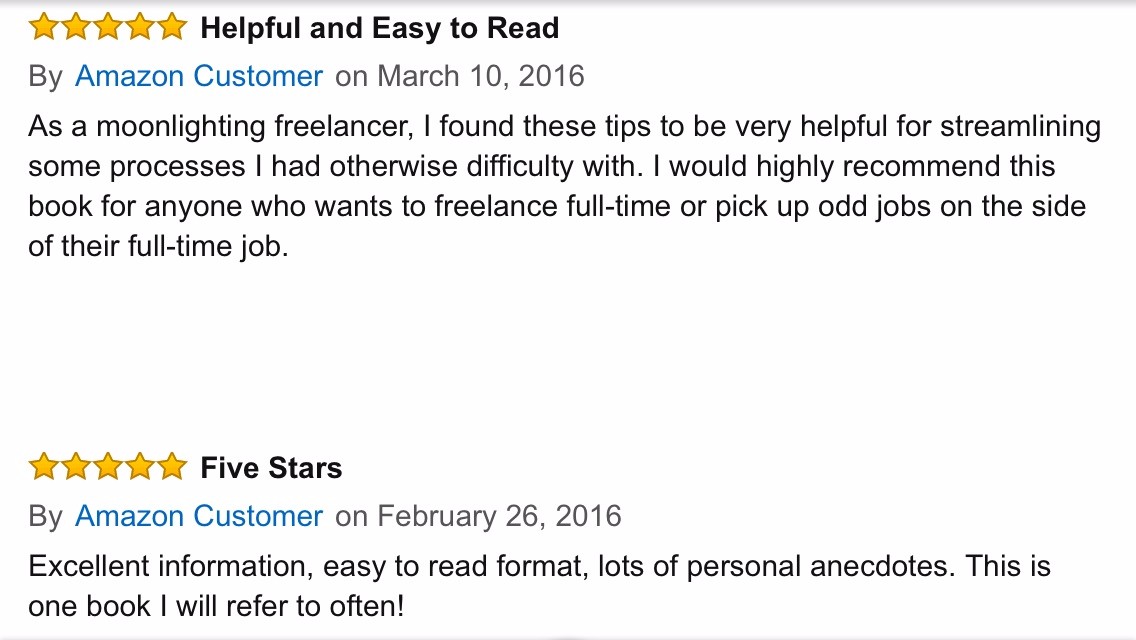
Task: Click the fourth star of the Five Stars rating
Action: coord(140,467)
